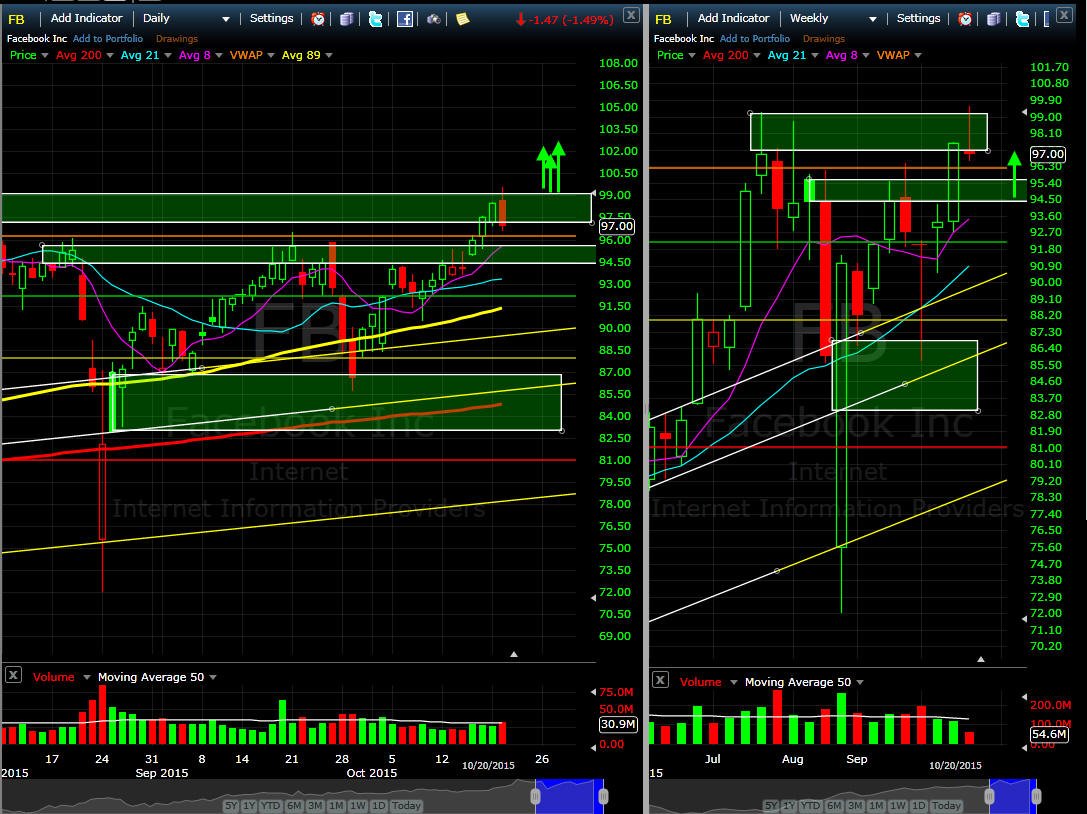Select YTD range in Daily chart

coord(270,806)
